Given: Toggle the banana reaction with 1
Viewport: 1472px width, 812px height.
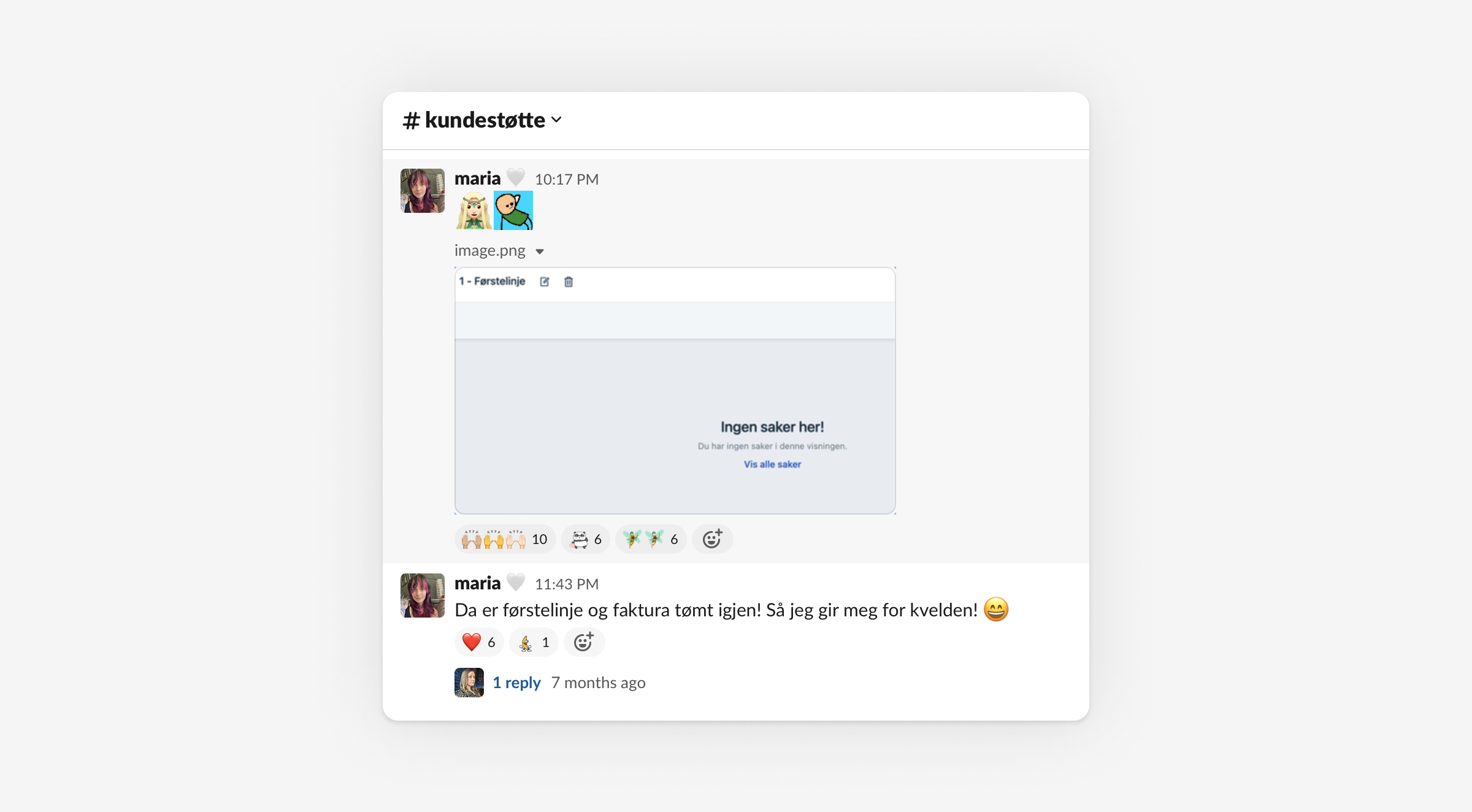Looking at the screenshot, I should [x=534, y=642].
